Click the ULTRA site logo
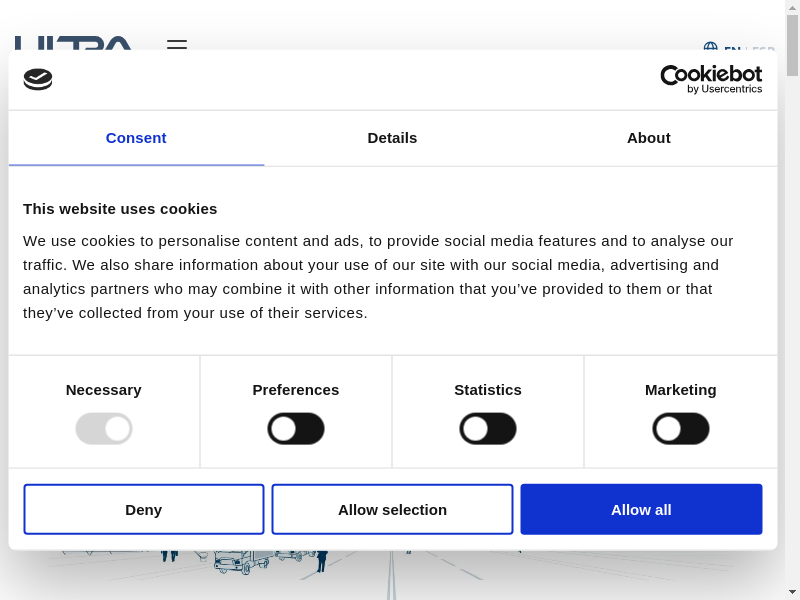Screen dimensions: 800x600 tap(74, 43)
